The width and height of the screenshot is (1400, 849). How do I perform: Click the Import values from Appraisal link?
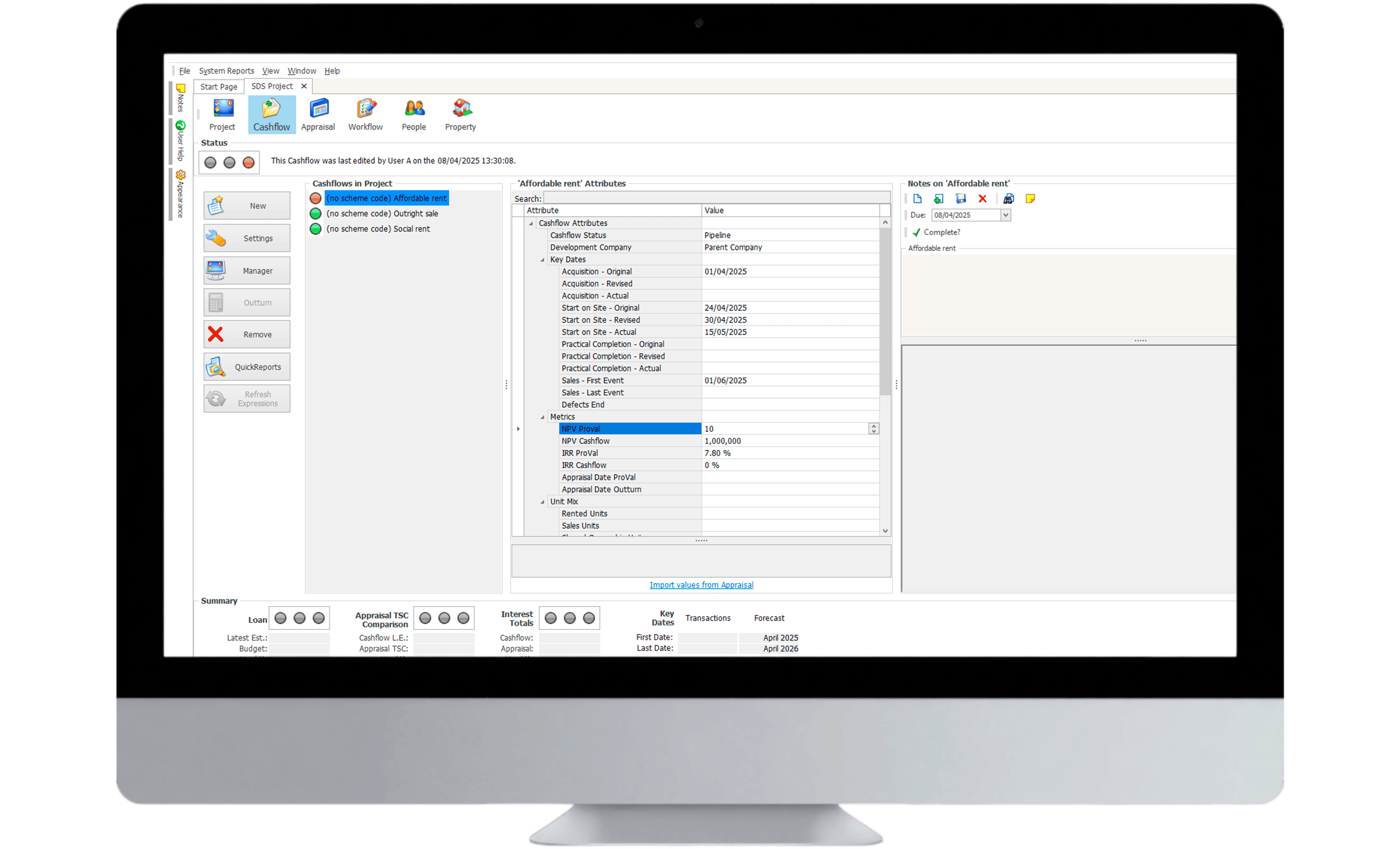[x=701, y=585]
